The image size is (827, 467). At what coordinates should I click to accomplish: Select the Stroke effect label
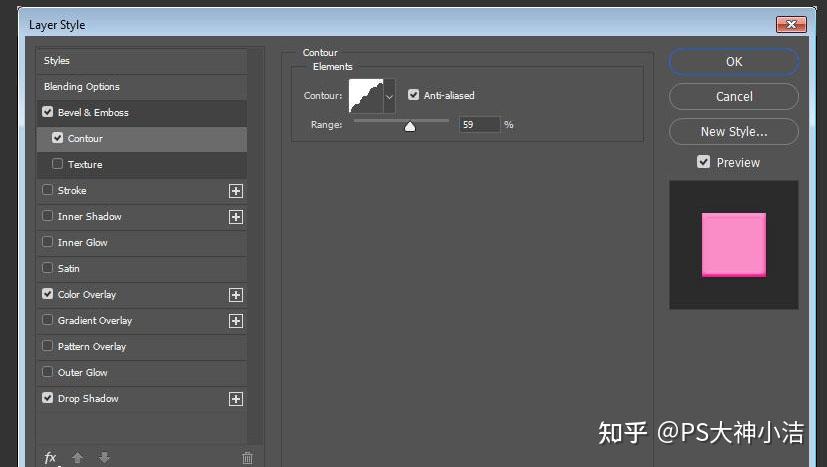(x=72, y=190)
